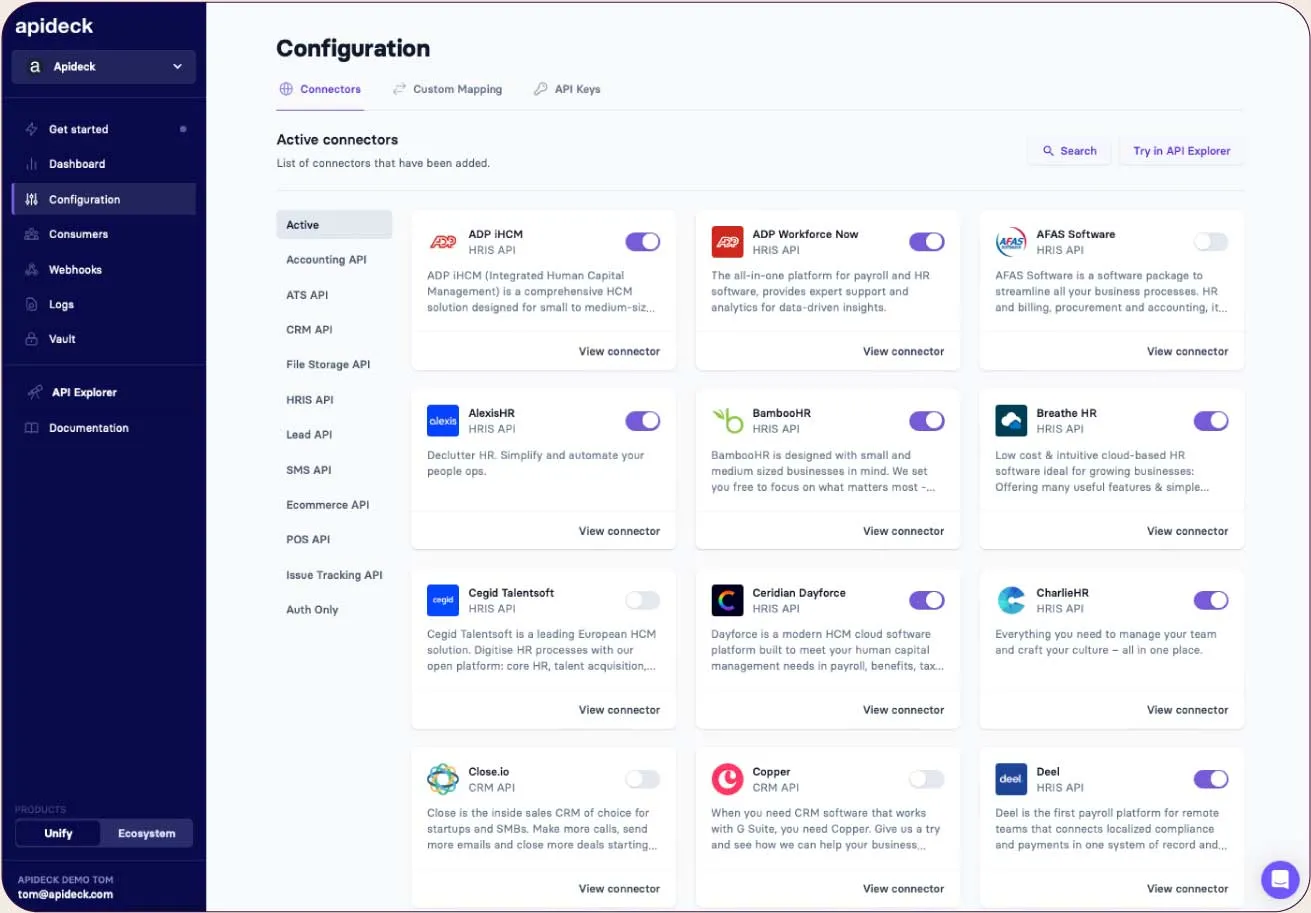Screen dimensions: 1311x913
Task: Select the ATS API category
Action: (307, 295)
